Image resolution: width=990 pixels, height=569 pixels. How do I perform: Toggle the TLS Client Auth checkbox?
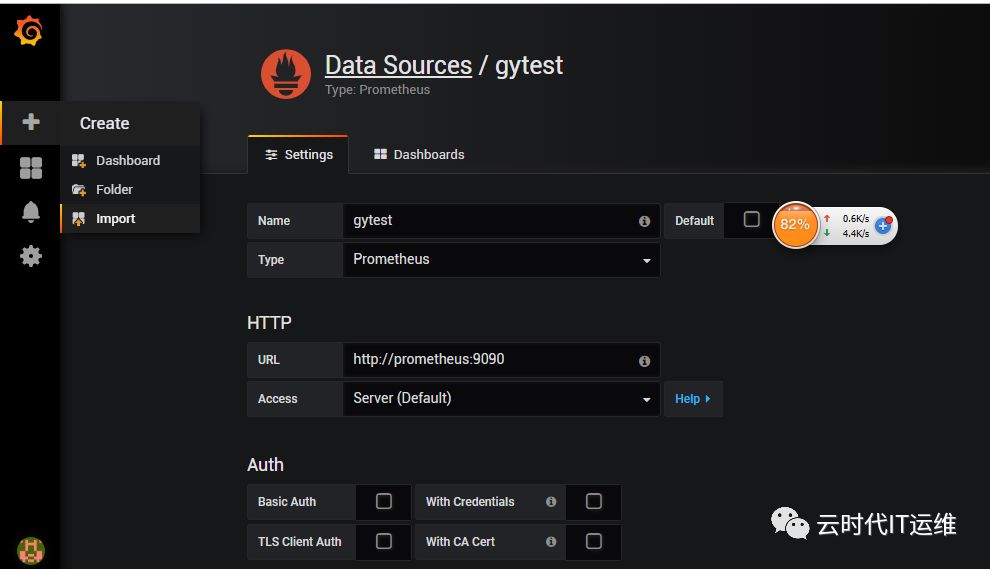pos(384,541)
